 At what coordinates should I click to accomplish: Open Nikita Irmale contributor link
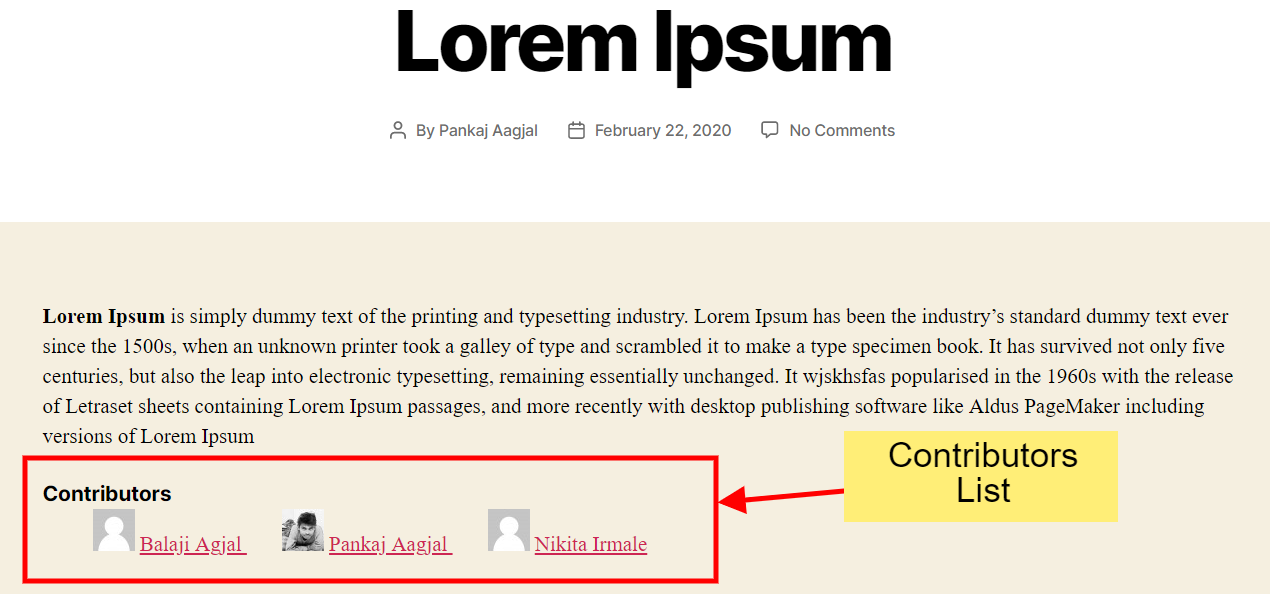click(x=590, y=544)
